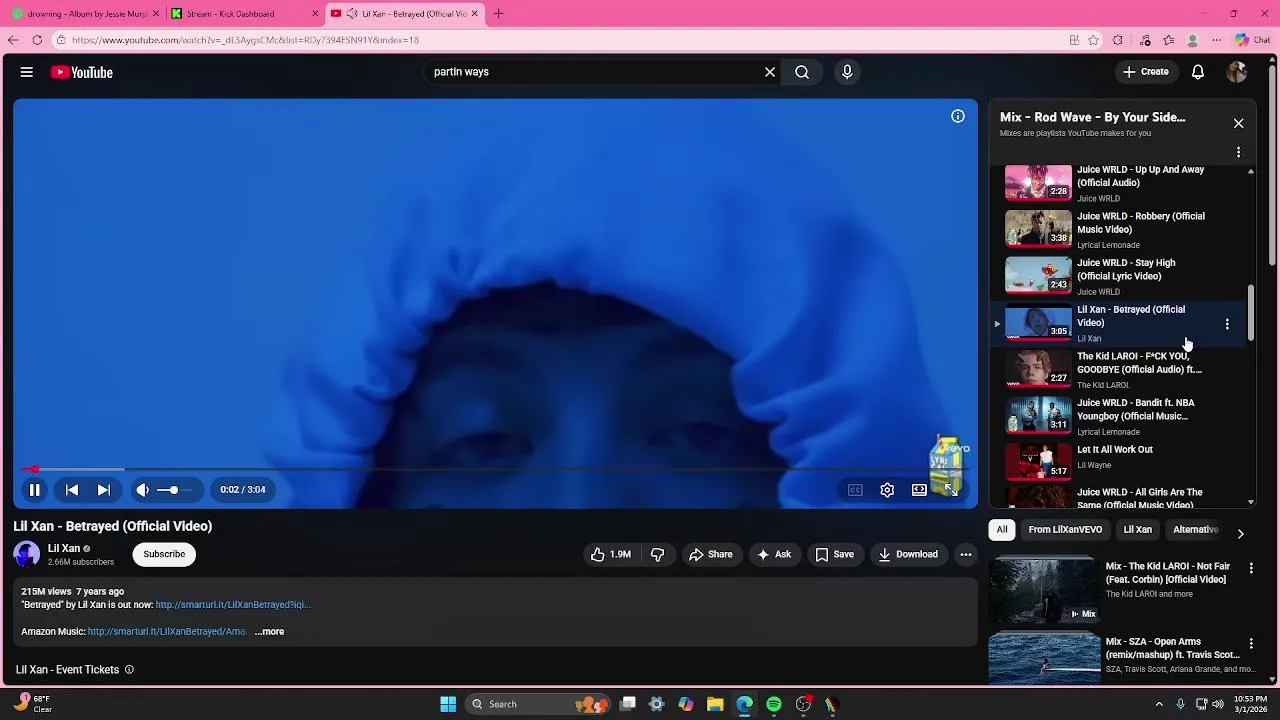
Task: Adjust the volume slider
Action: pyautogui.click(x=174, y=490)
